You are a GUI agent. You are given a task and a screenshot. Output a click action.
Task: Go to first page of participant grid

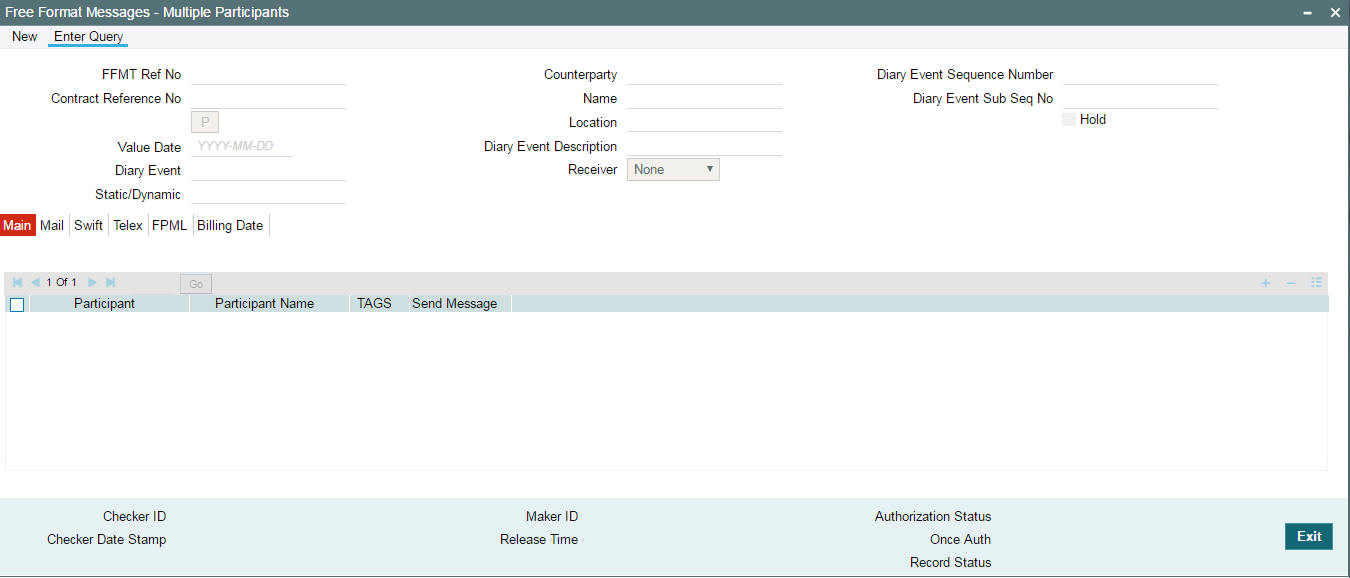(x=17, y=283)
